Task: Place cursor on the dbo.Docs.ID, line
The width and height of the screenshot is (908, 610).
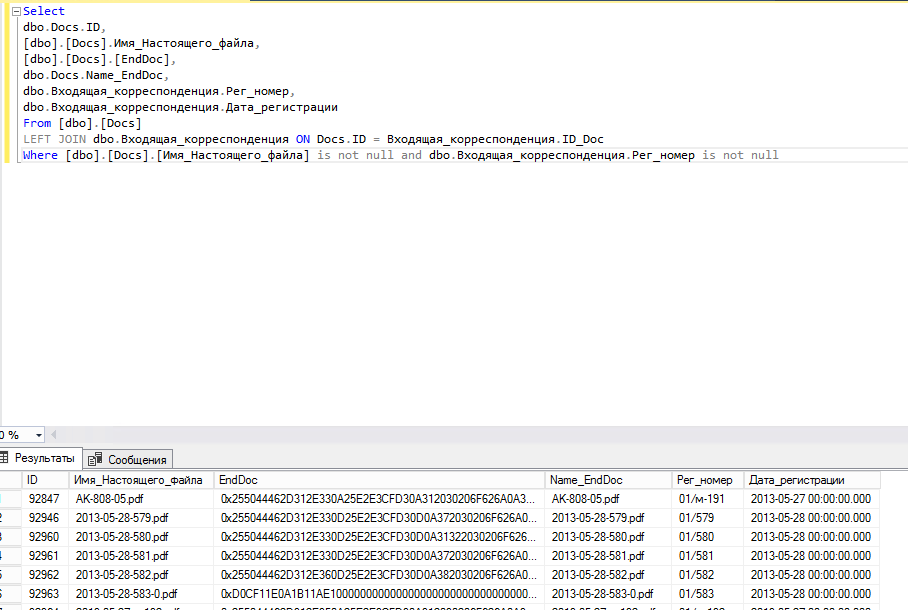Action: coord(64,27)
